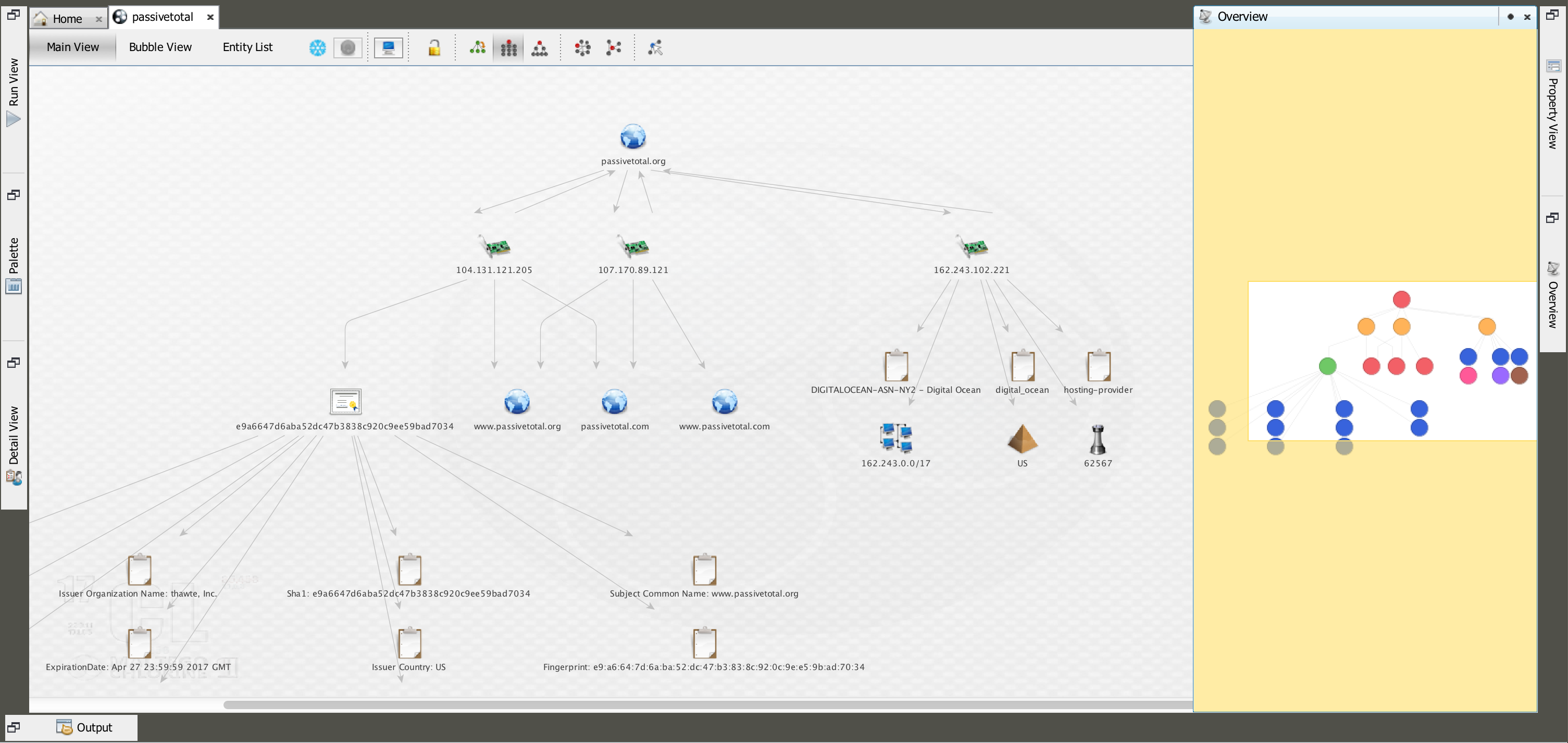
Task: Click the restore icon above Detail View
Action: point(14,363)
